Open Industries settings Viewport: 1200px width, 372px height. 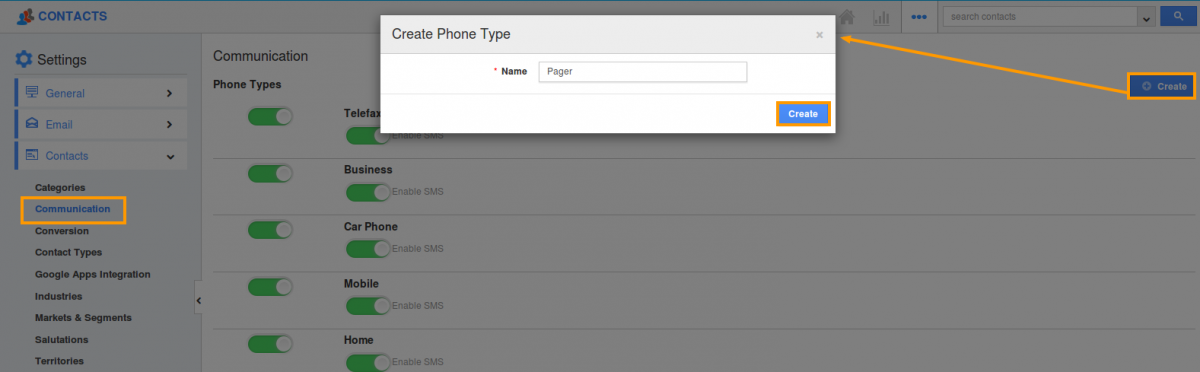coord(59,296)
